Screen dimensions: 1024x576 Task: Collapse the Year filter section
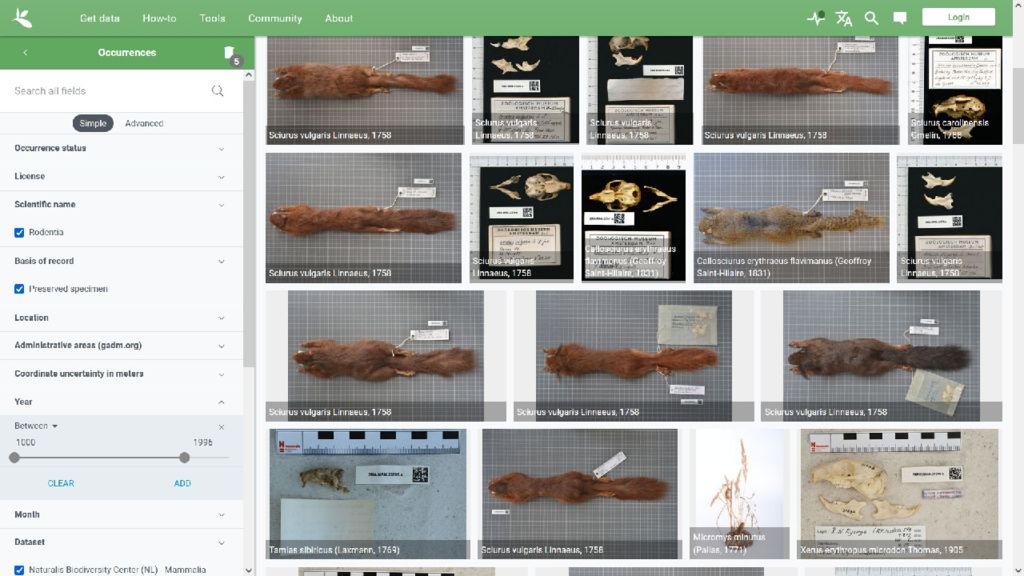(121, 402)
